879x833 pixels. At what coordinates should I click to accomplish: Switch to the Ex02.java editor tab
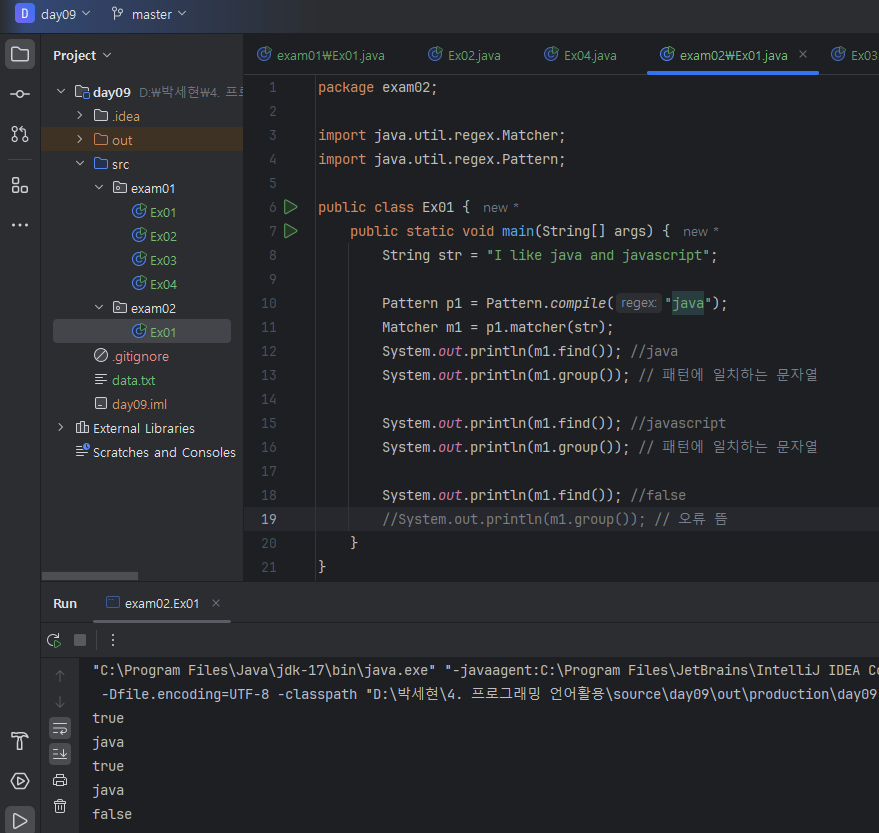point(473,55)
